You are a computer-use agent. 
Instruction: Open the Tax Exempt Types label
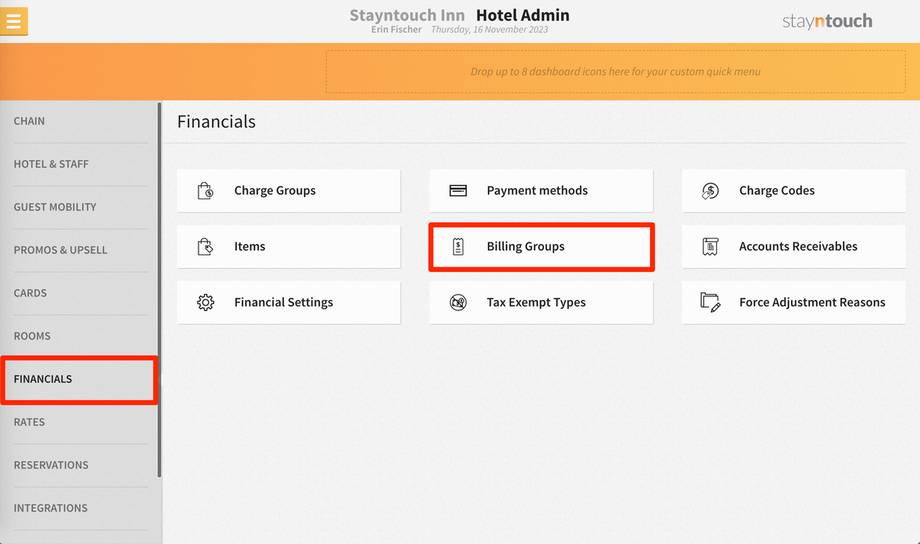click(x=536, y=302)
